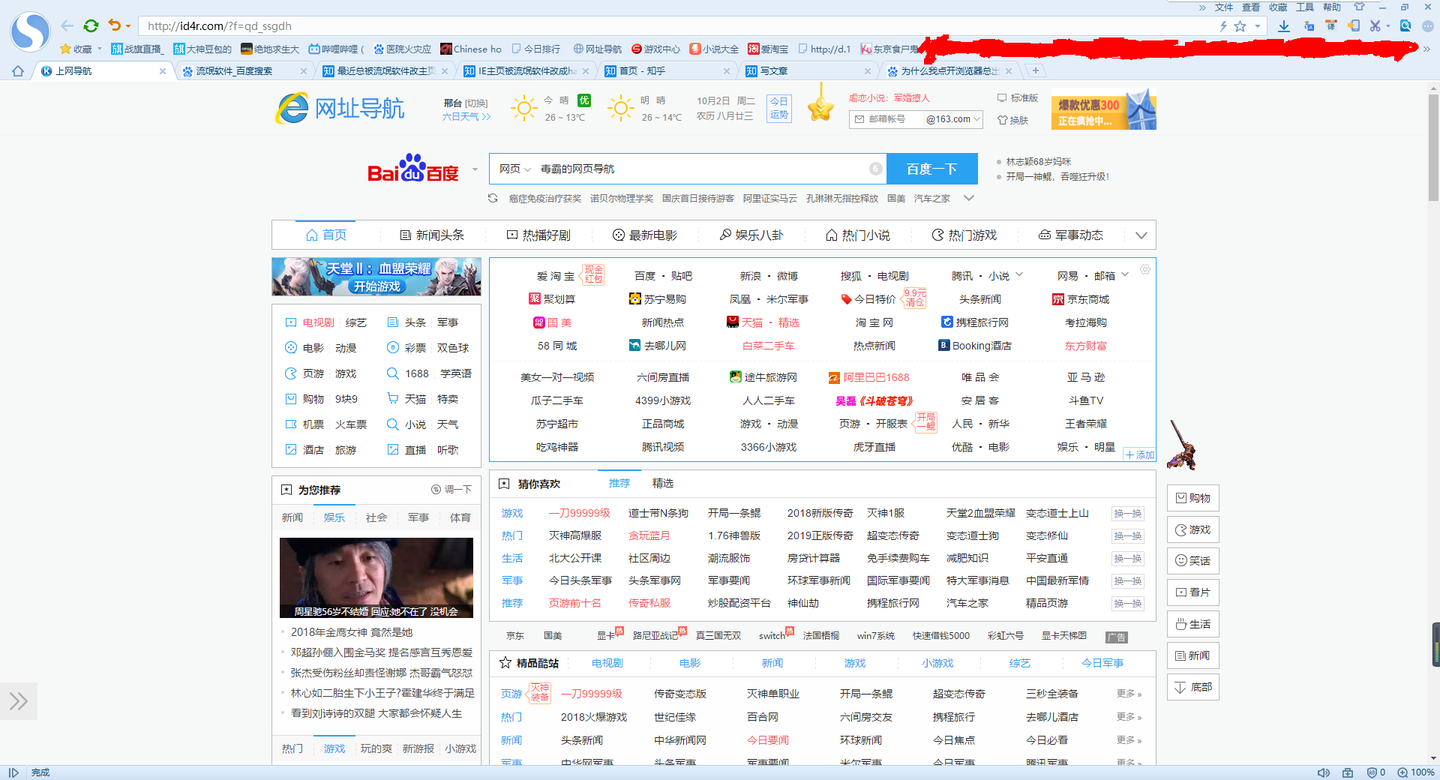
Task: Select the 标准版 standard version option
Action: click(x=1018, y=98)
